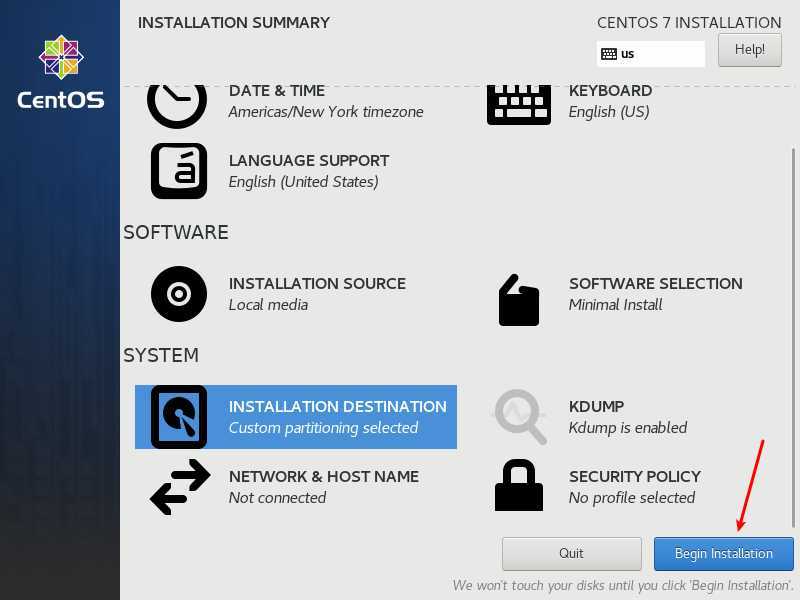Select the NETWORK & HOST NAME heading
This screenshot has width=800, height=600.
(324, 477)
